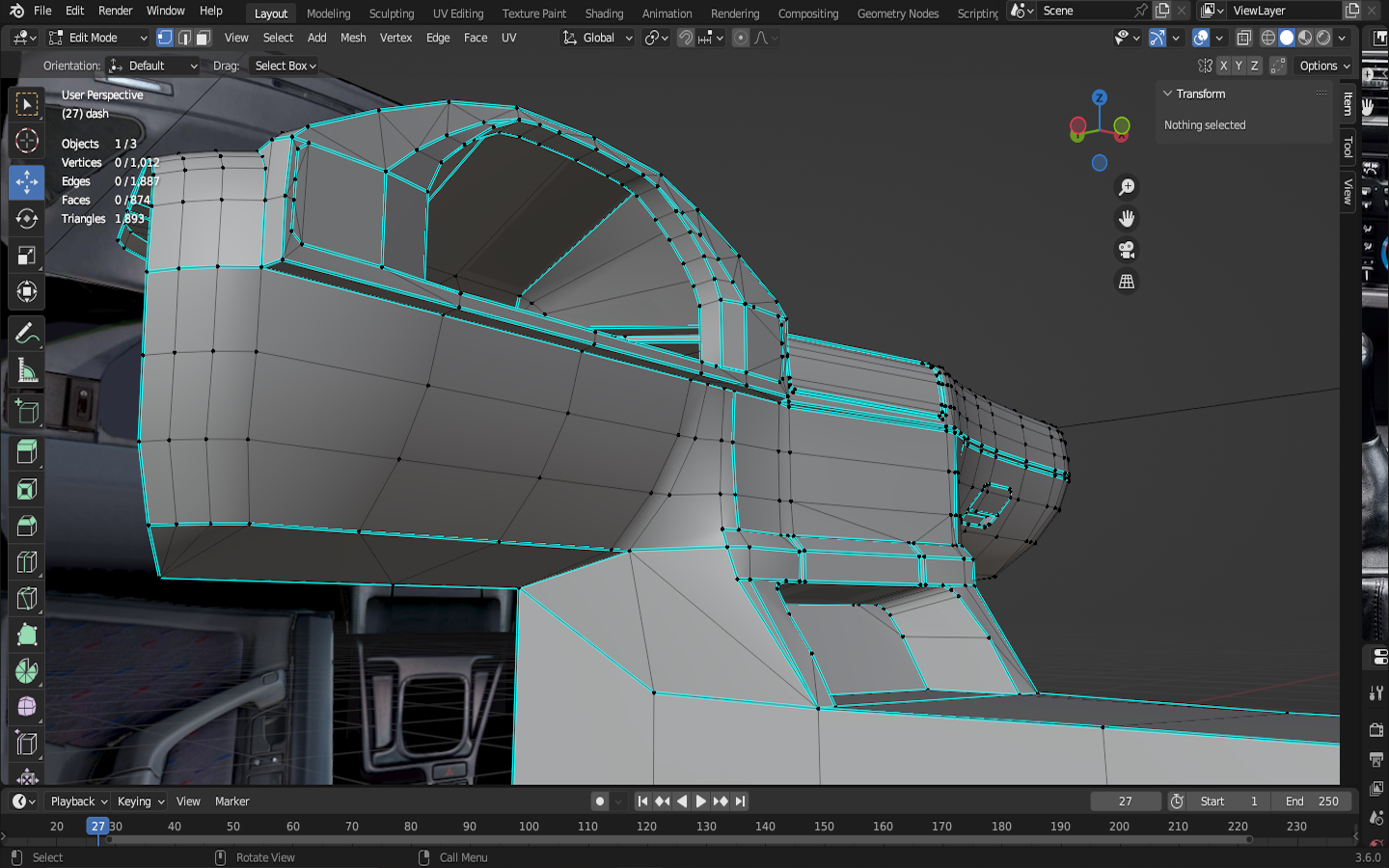Image resolution: width=1389 pixels, height=868 pixels.
Task: Open the Edit Mode dropdown
Action: 97,38
